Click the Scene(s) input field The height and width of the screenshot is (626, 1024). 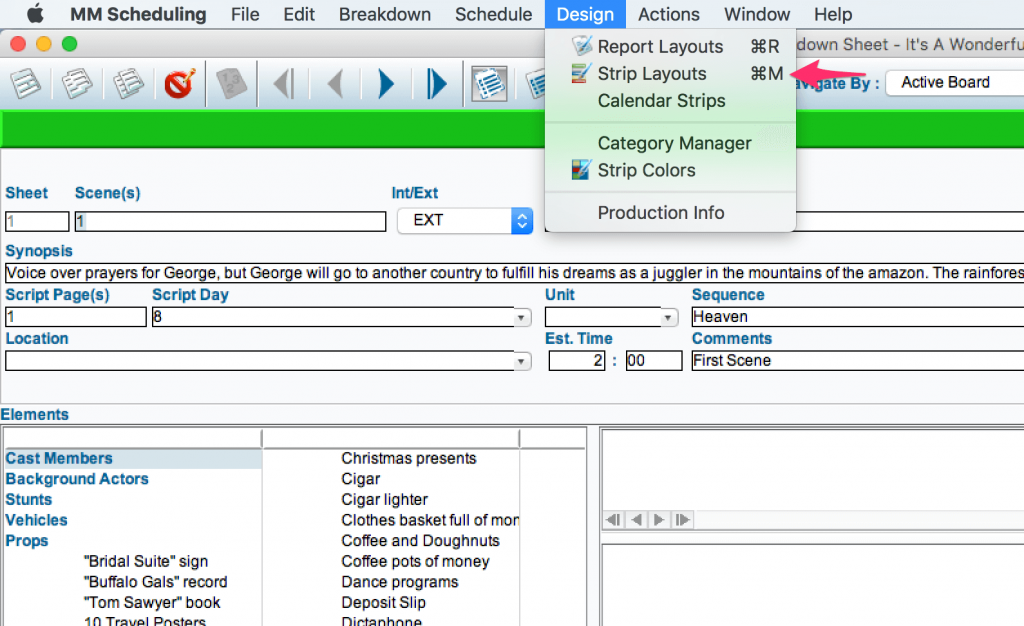coord(231,221)
